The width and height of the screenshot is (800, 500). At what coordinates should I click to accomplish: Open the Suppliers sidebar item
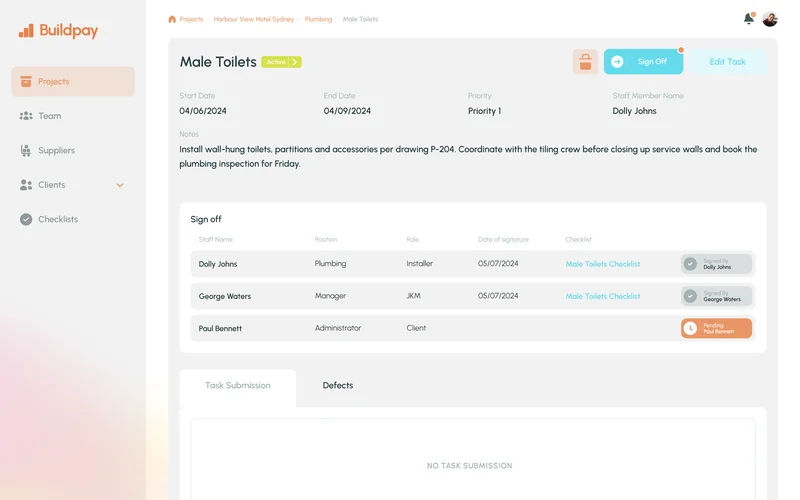(x=73, y=151)
